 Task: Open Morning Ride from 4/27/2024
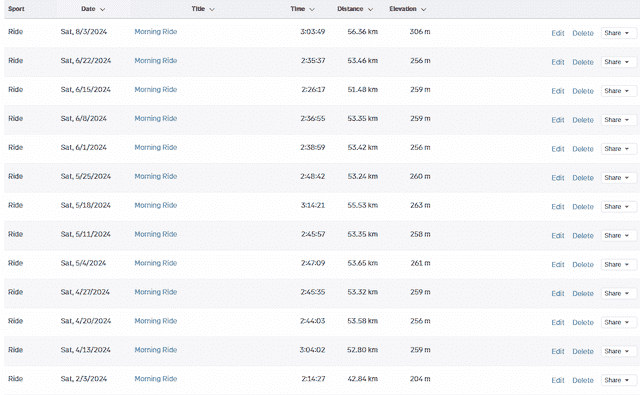coord(156,292)
